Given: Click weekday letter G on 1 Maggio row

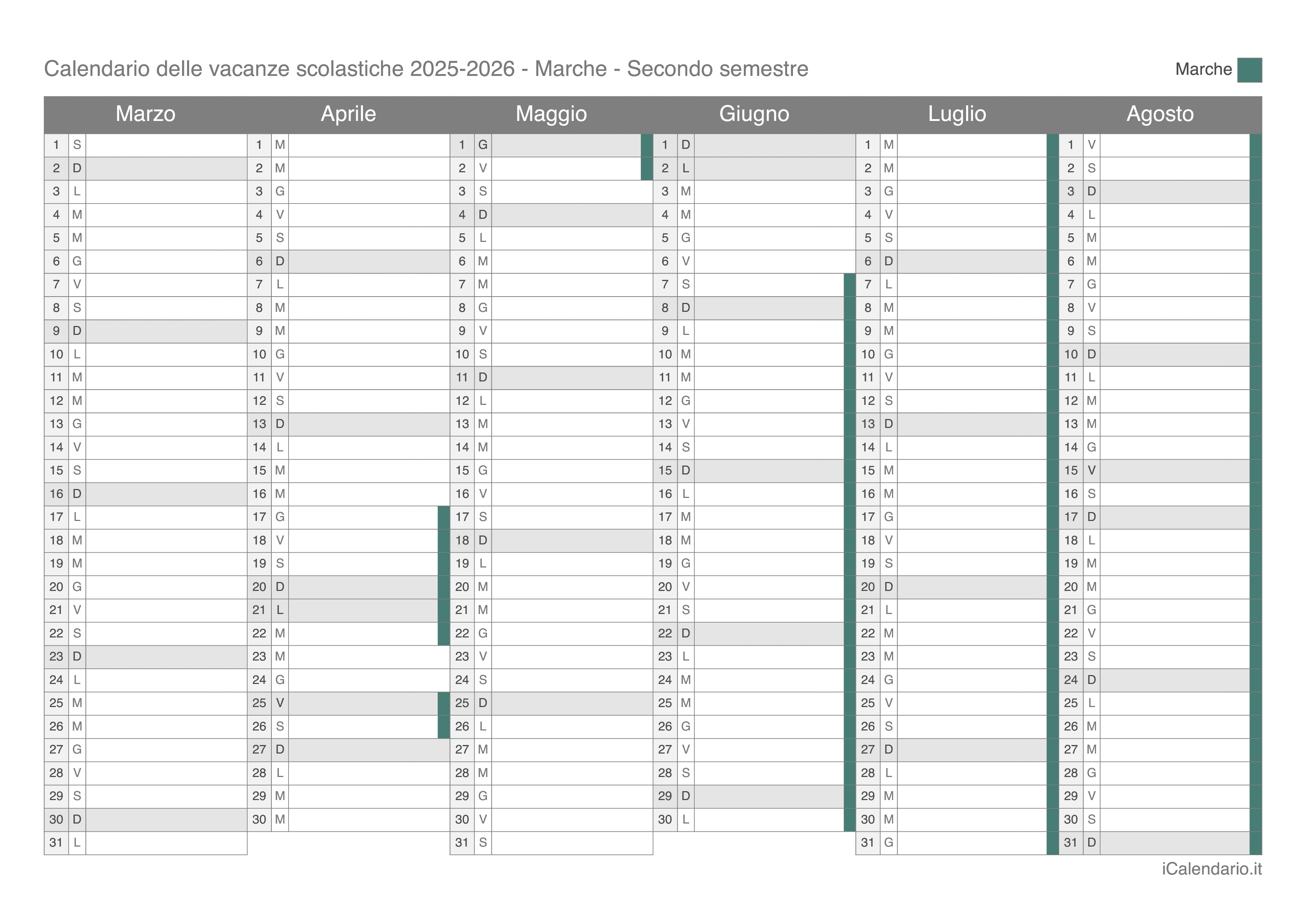Looking at the screenshot, I should (482, 145).
